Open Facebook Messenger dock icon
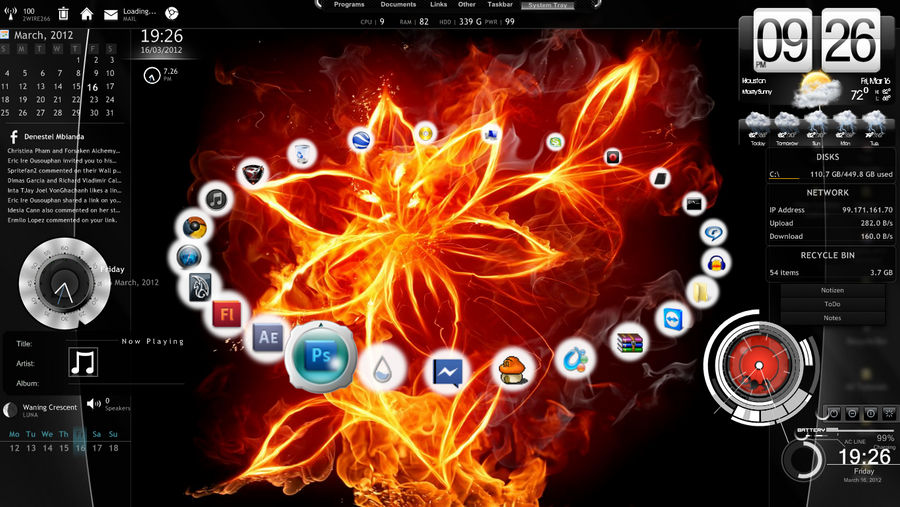This screenshot has width=900, height=507. pyautogui.click(x=447, y=373)
